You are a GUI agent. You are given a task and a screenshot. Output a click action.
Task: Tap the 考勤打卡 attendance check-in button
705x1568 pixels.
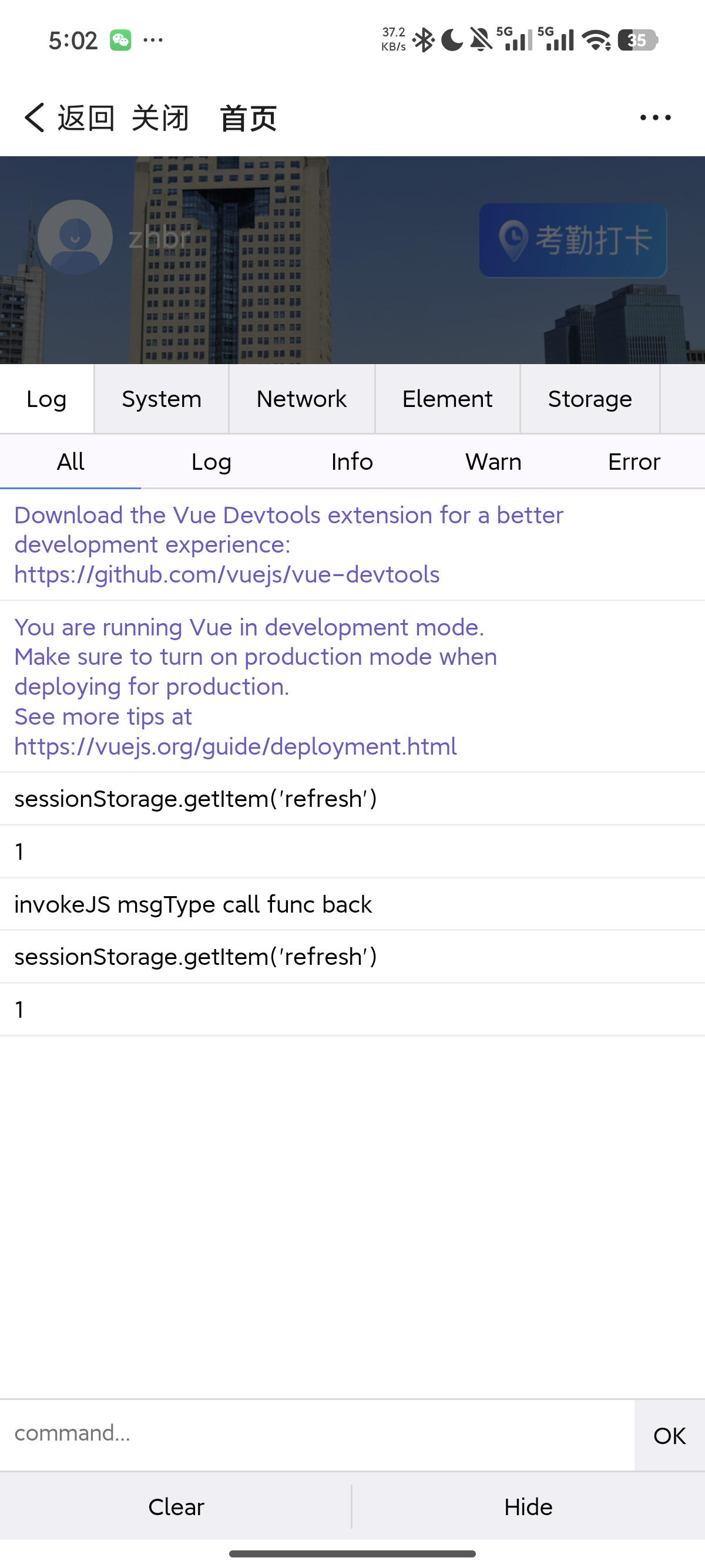[x=572, y=240]
